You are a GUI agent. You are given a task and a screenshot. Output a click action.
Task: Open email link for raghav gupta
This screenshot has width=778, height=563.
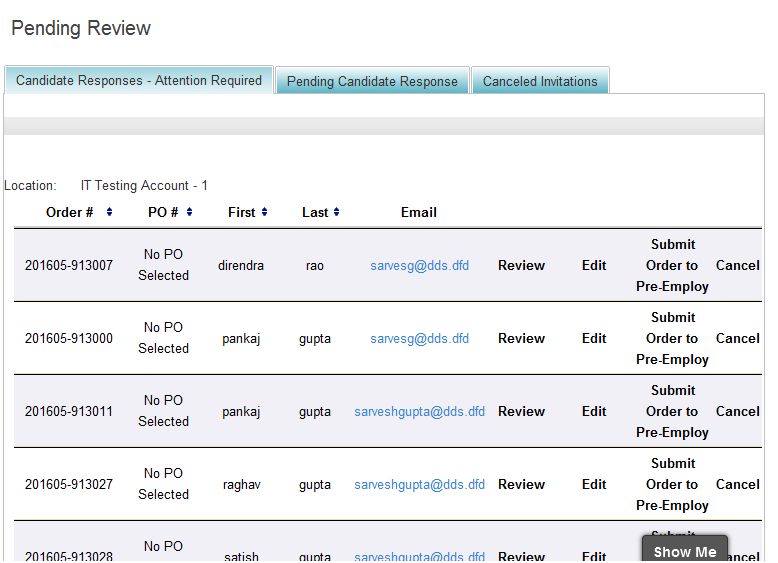pyautogui.click(x=419, y=485)
